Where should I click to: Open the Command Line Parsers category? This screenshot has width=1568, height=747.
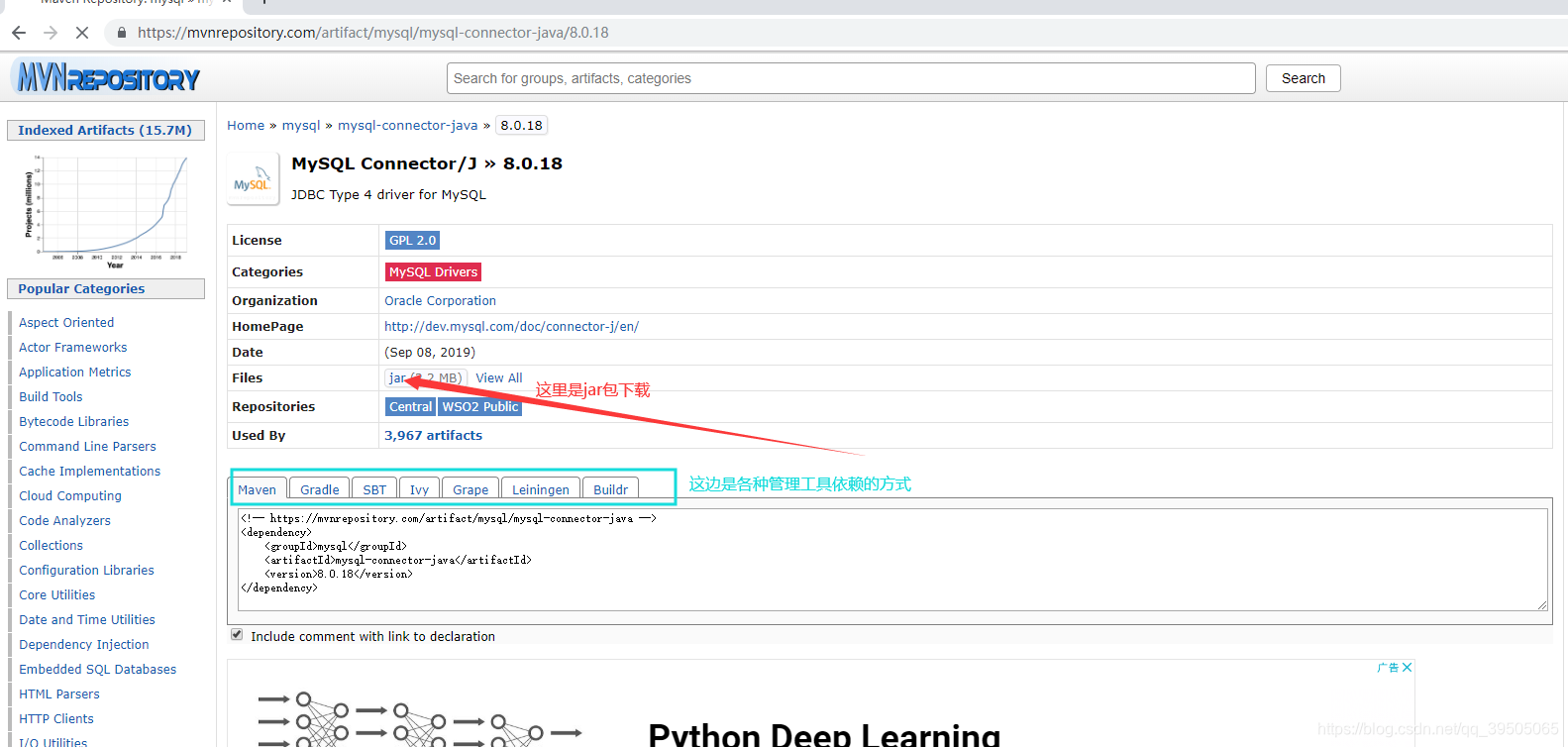coord(87,447)
